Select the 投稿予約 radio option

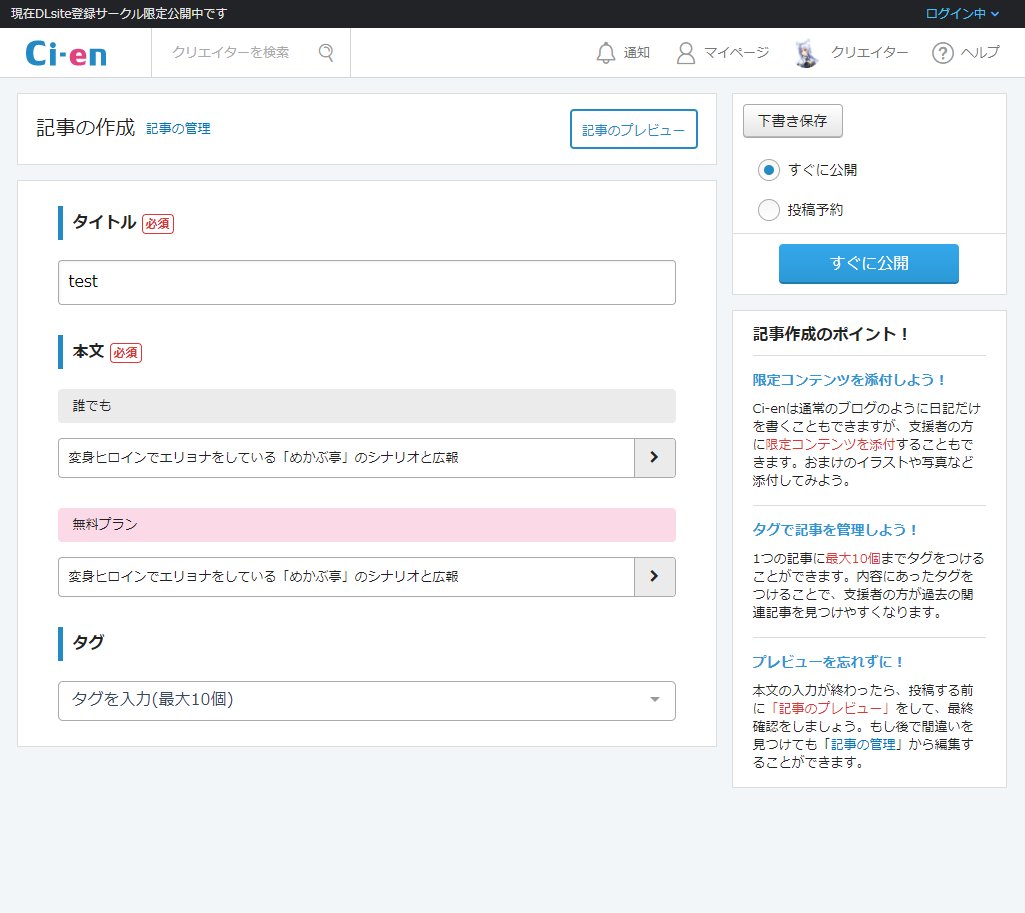click(x=769, y=210)
